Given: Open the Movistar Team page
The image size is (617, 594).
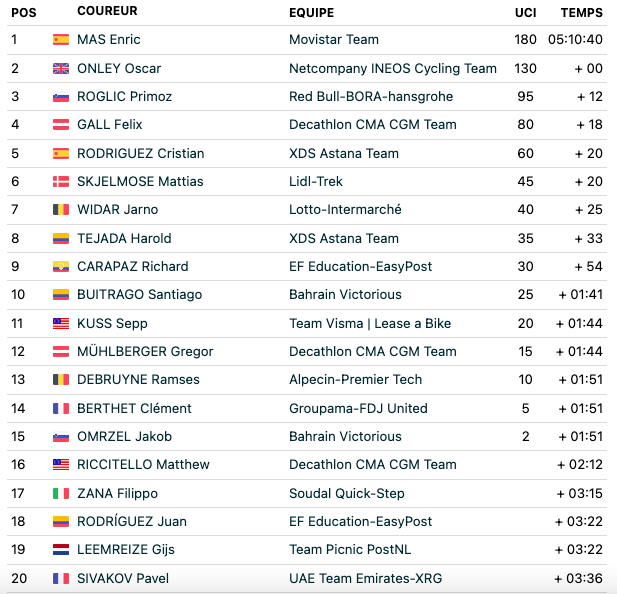Looking at the screenshot, I should tap(334, 39).
